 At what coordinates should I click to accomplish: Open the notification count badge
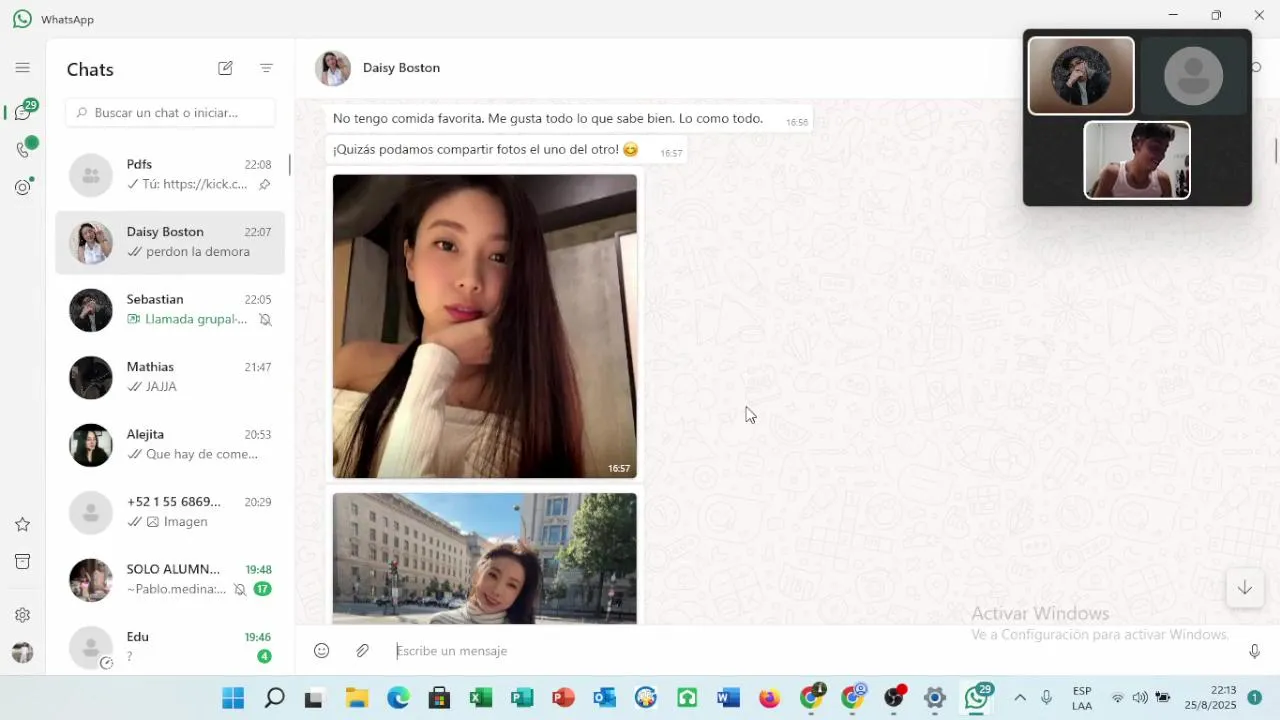pyautogui.click(x=1254, y=698)
